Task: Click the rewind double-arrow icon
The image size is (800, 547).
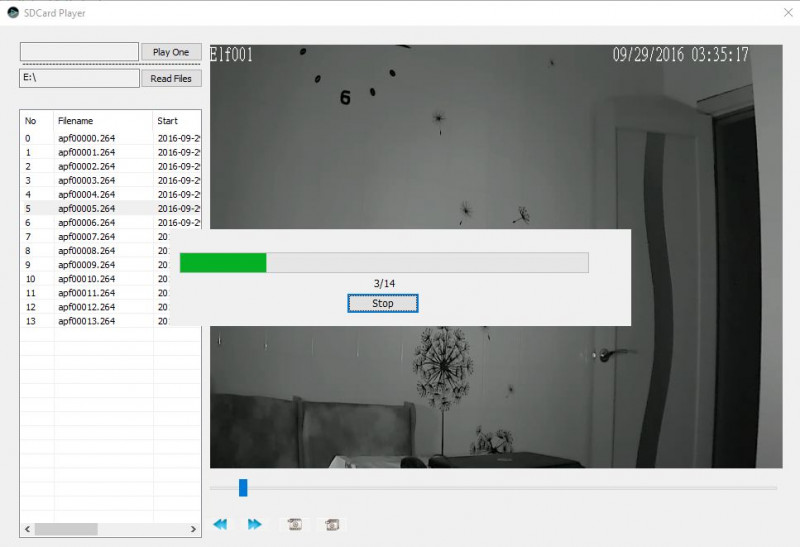Action: [x=221, y=524]
